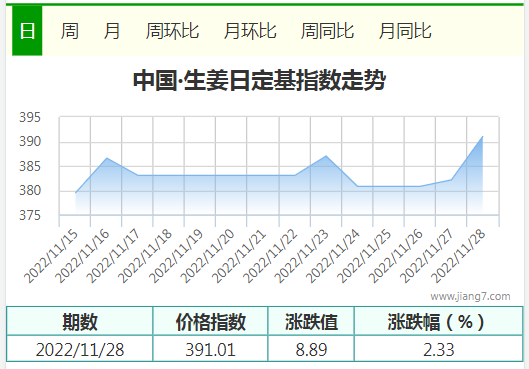This screenshot has height=369, width=529.
Task: Click the 涨跌幅（%） column header
Action: 439,321
